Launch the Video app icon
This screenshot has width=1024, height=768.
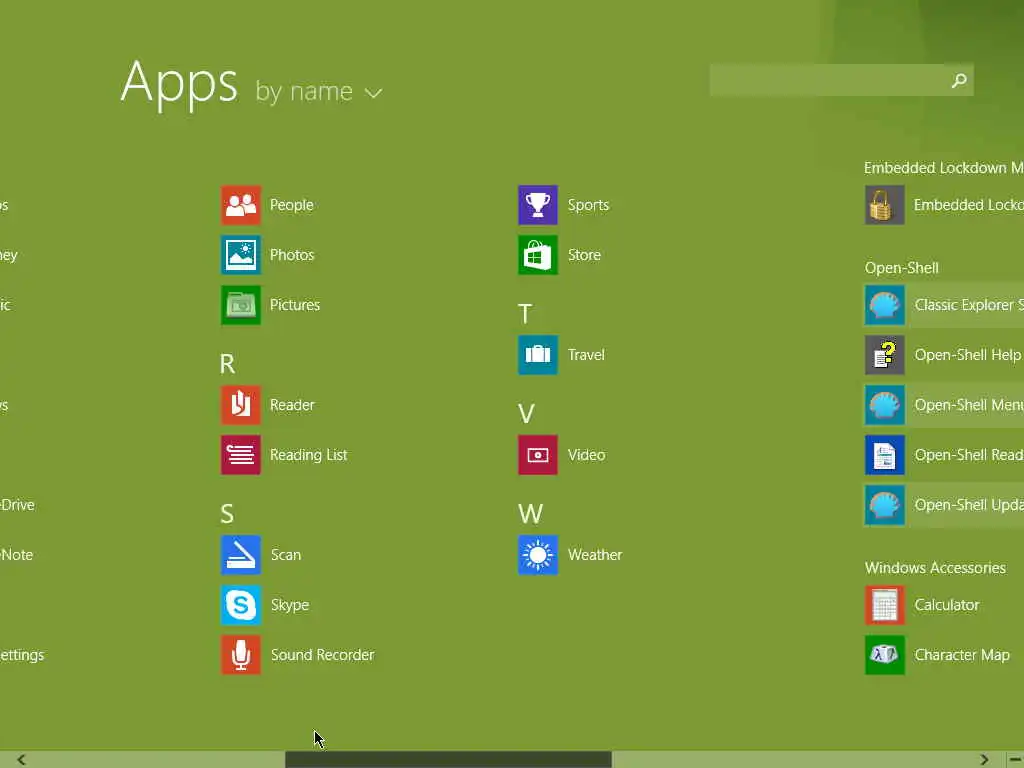[538, 455]
